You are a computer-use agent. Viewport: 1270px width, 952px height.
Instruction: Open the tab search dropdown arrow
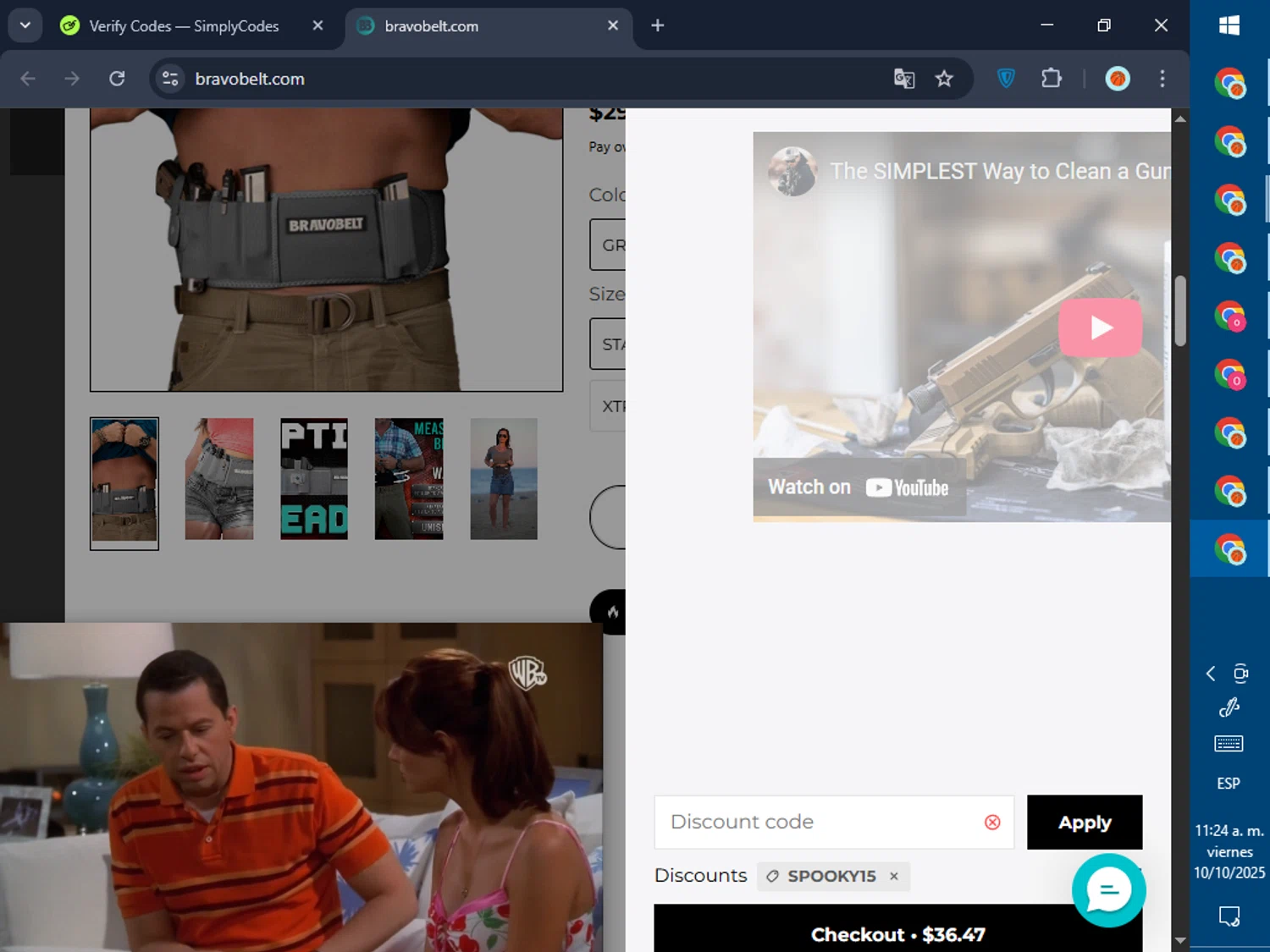[x=25, y=25]
